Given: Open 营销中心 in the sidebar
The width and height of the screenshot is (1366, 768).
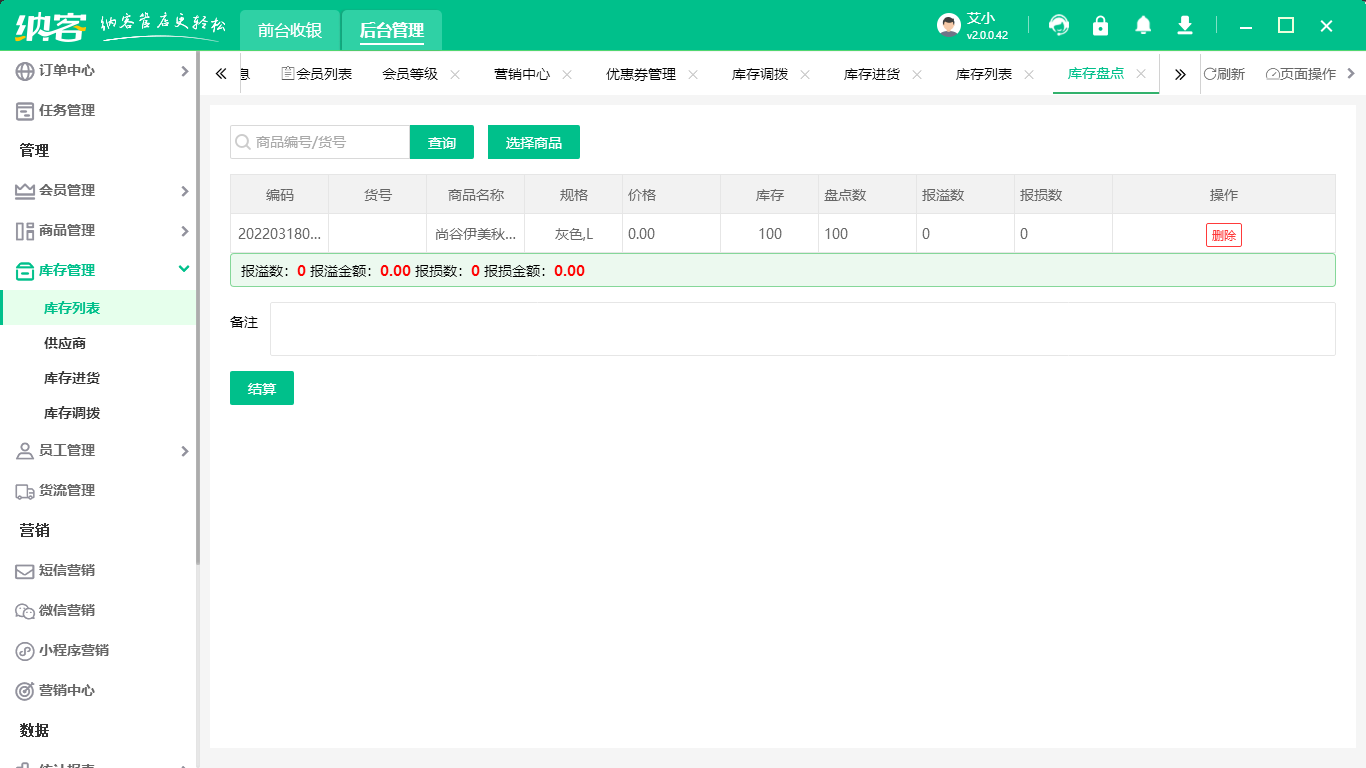Looking at the screenshot, I should pyautogui.click(x=67, y=690).
